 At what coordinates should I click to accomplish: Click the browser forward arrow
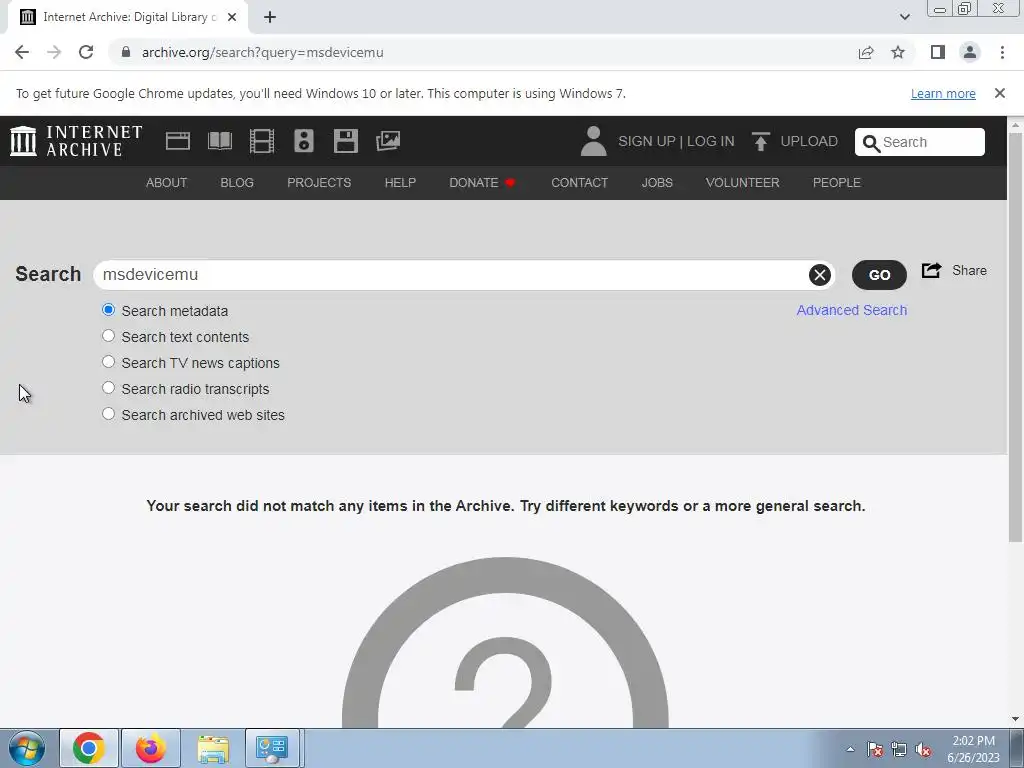point(54,52)
